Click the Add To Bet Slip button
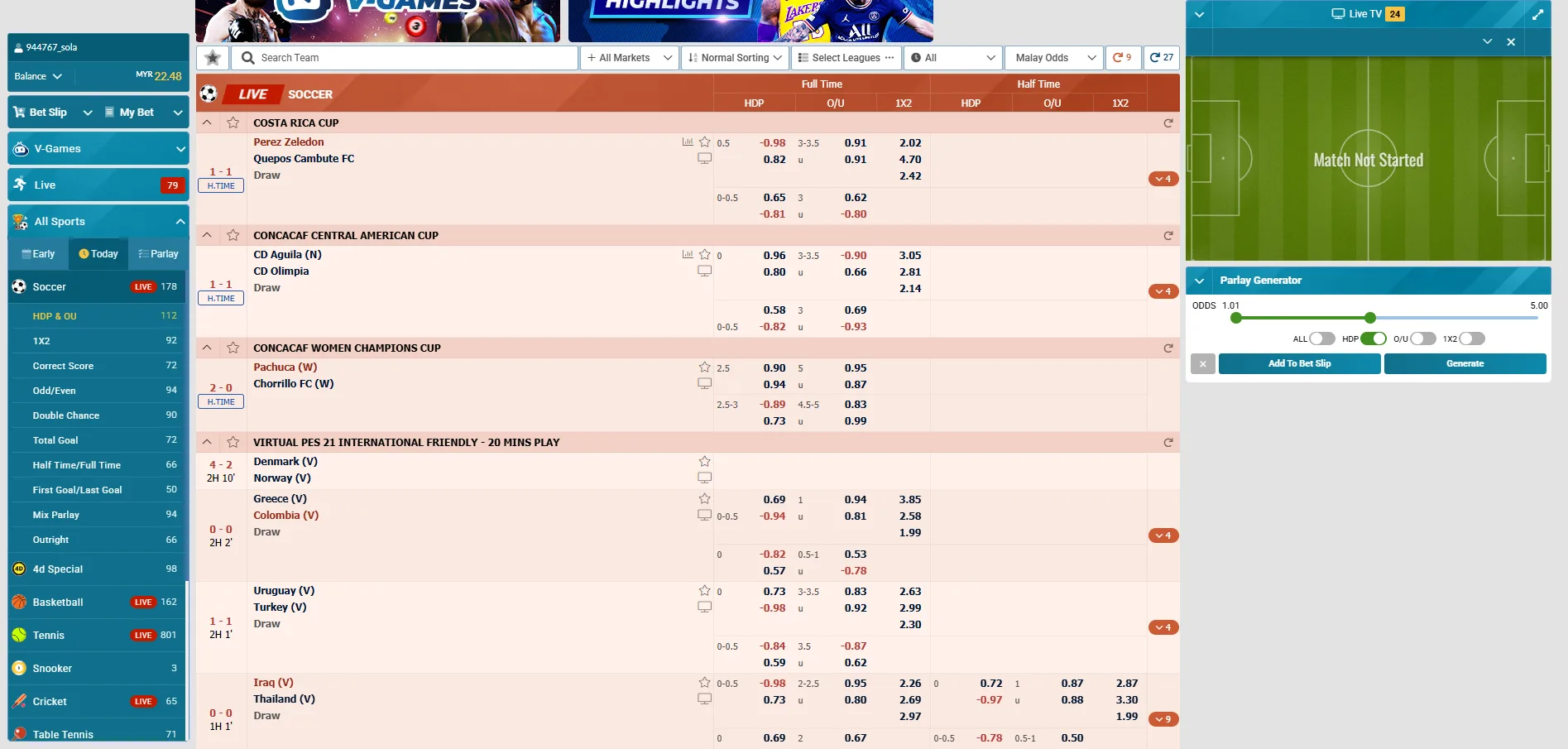 1298,363
